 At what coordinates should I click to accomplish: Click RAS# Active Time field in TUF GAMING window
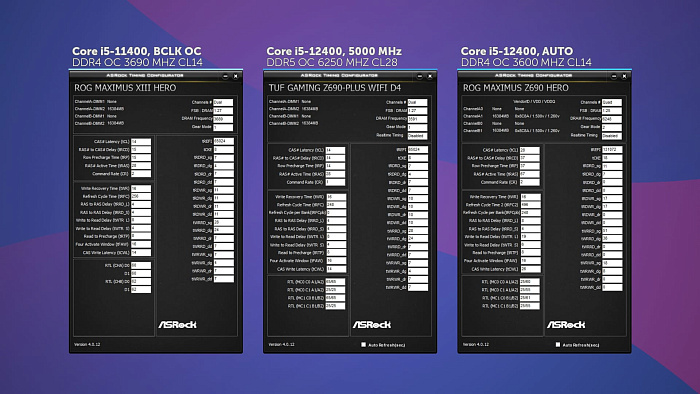point(335,174)
